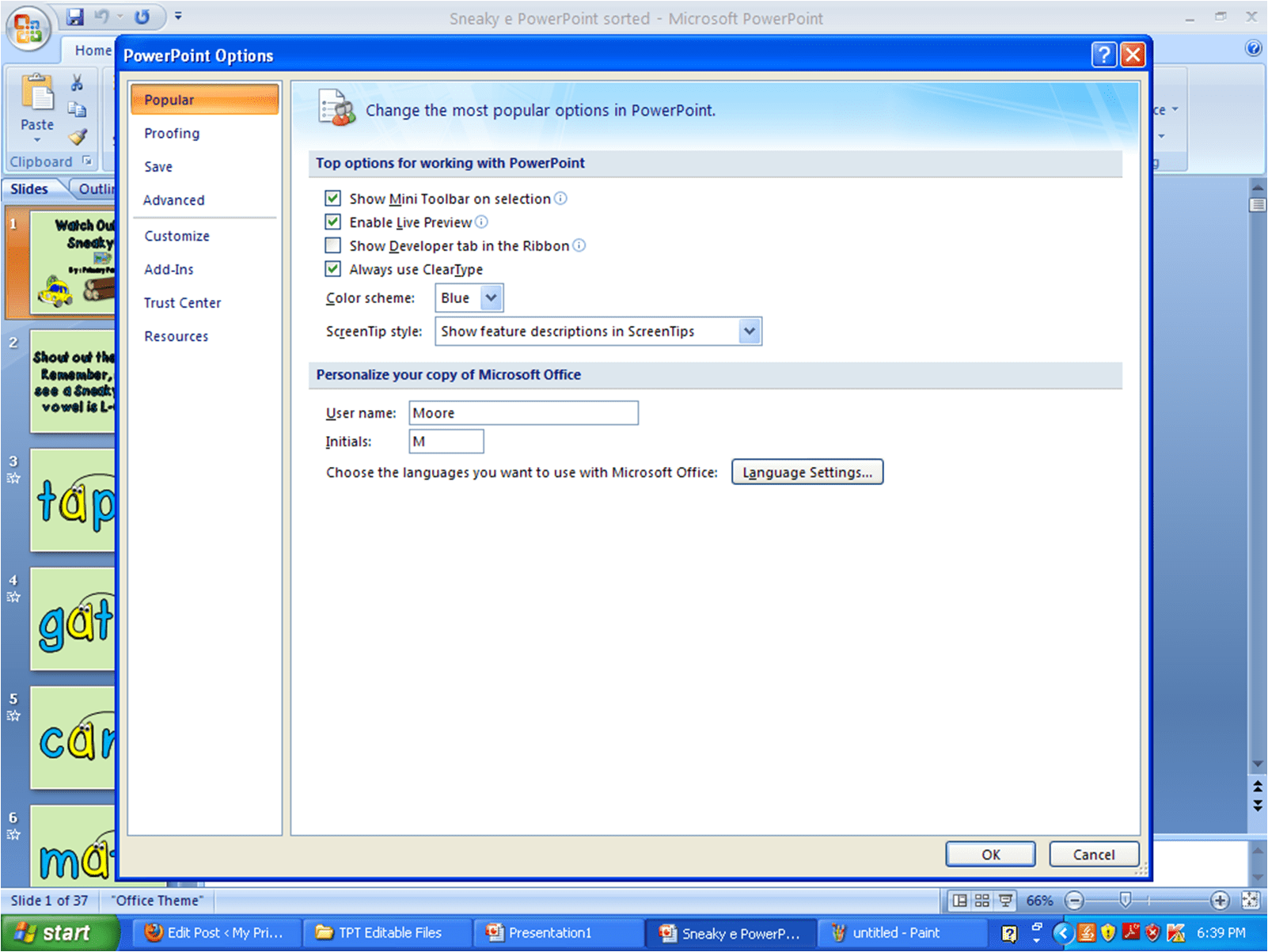The width and height of the screenshot is (1268, 952).
Task: Switch to the Slides pane tab
Action: [x=29, y=188]
